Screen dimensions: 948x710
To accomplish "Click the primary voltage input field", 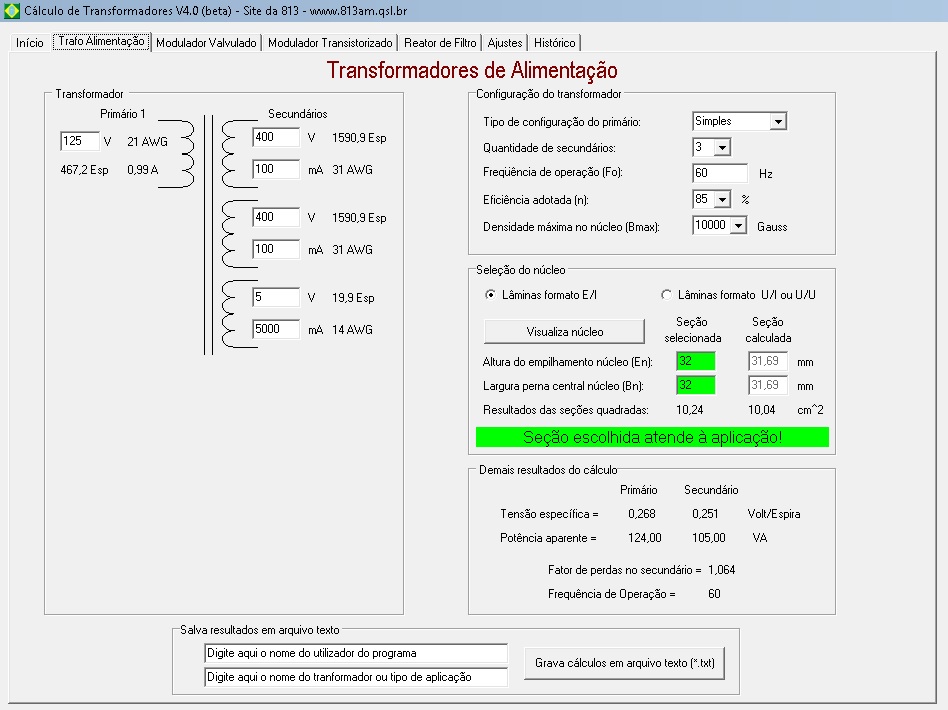I will (x=80, y=141).
